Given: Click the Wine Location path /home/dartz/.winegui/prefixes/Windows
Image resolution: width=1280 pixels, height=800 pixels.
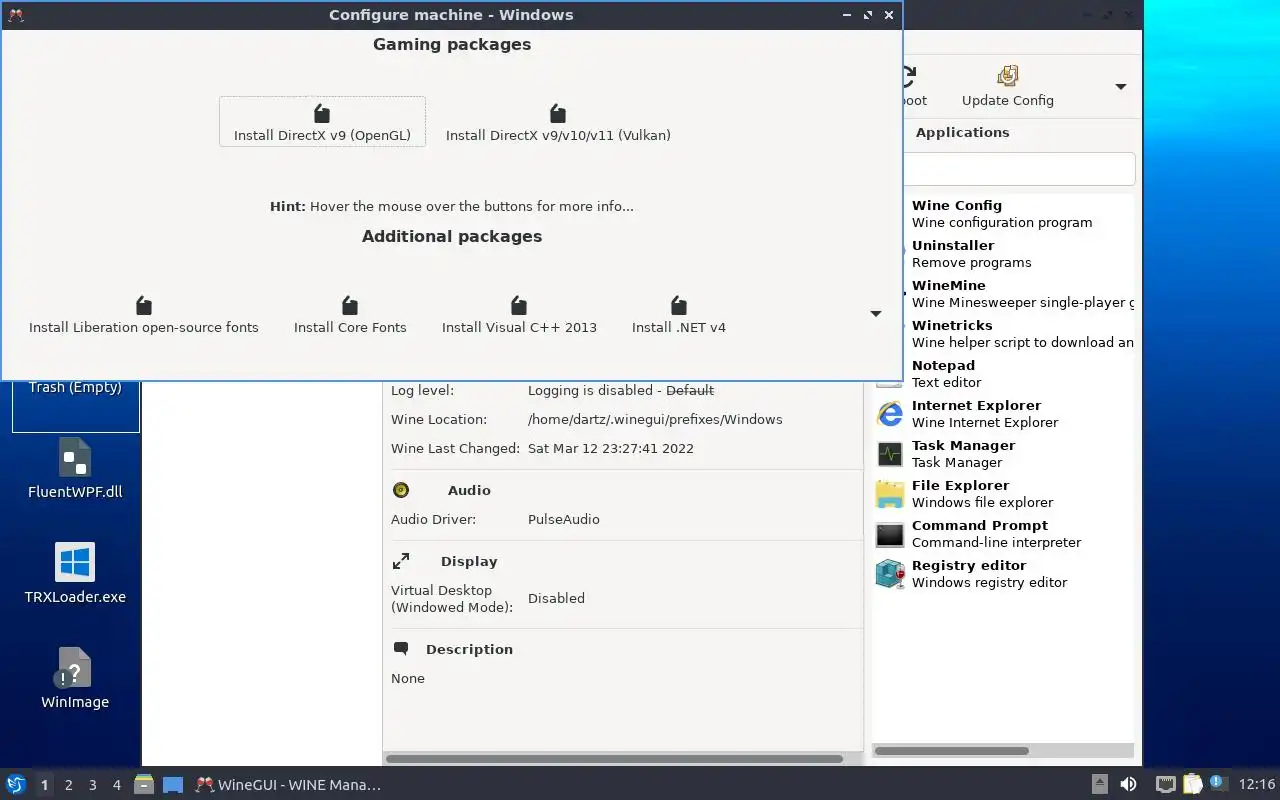Looking at the screenshot, I should pos(655,419).
